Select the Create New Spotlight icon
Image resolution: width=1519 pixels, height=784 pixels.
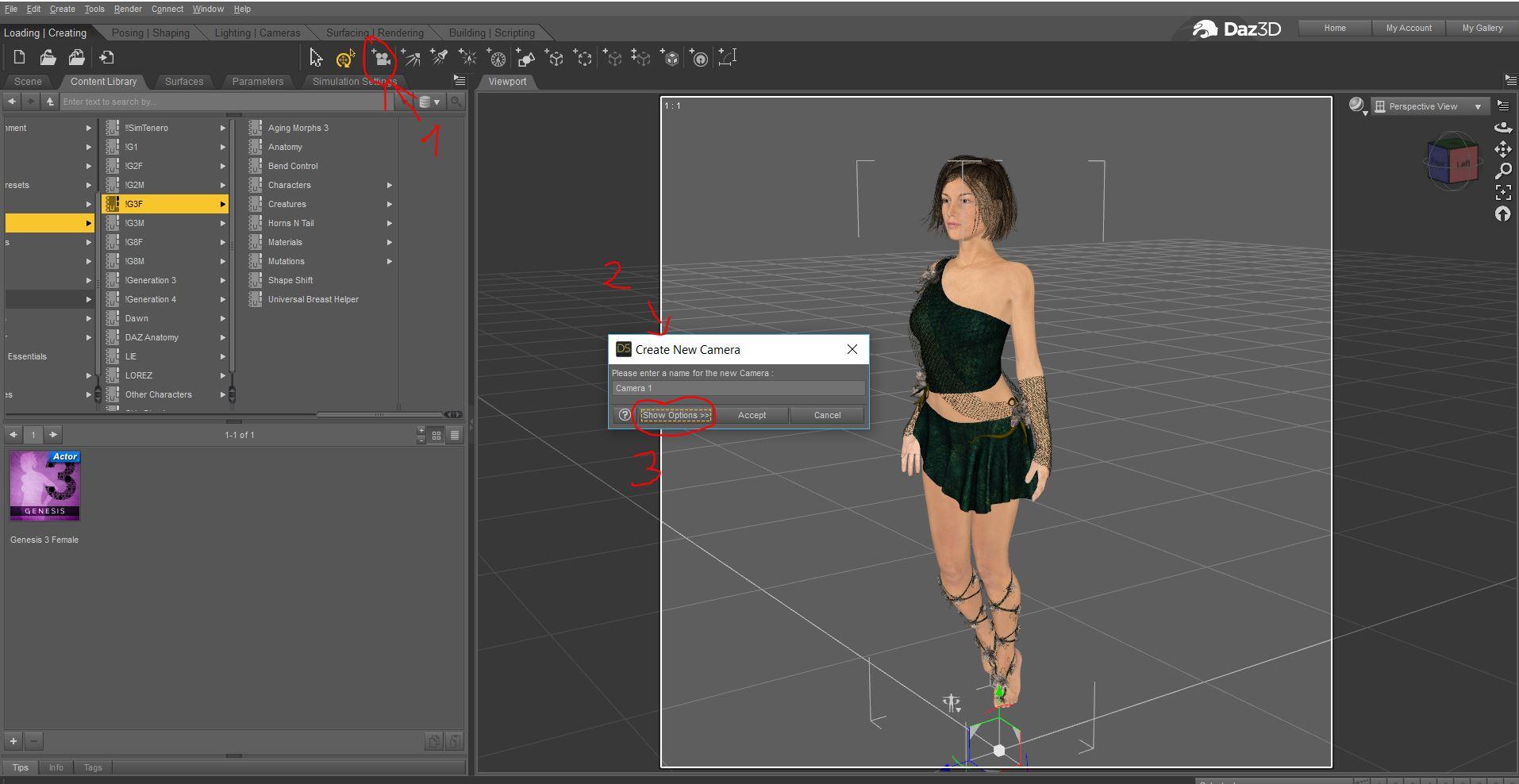point(439,58)
